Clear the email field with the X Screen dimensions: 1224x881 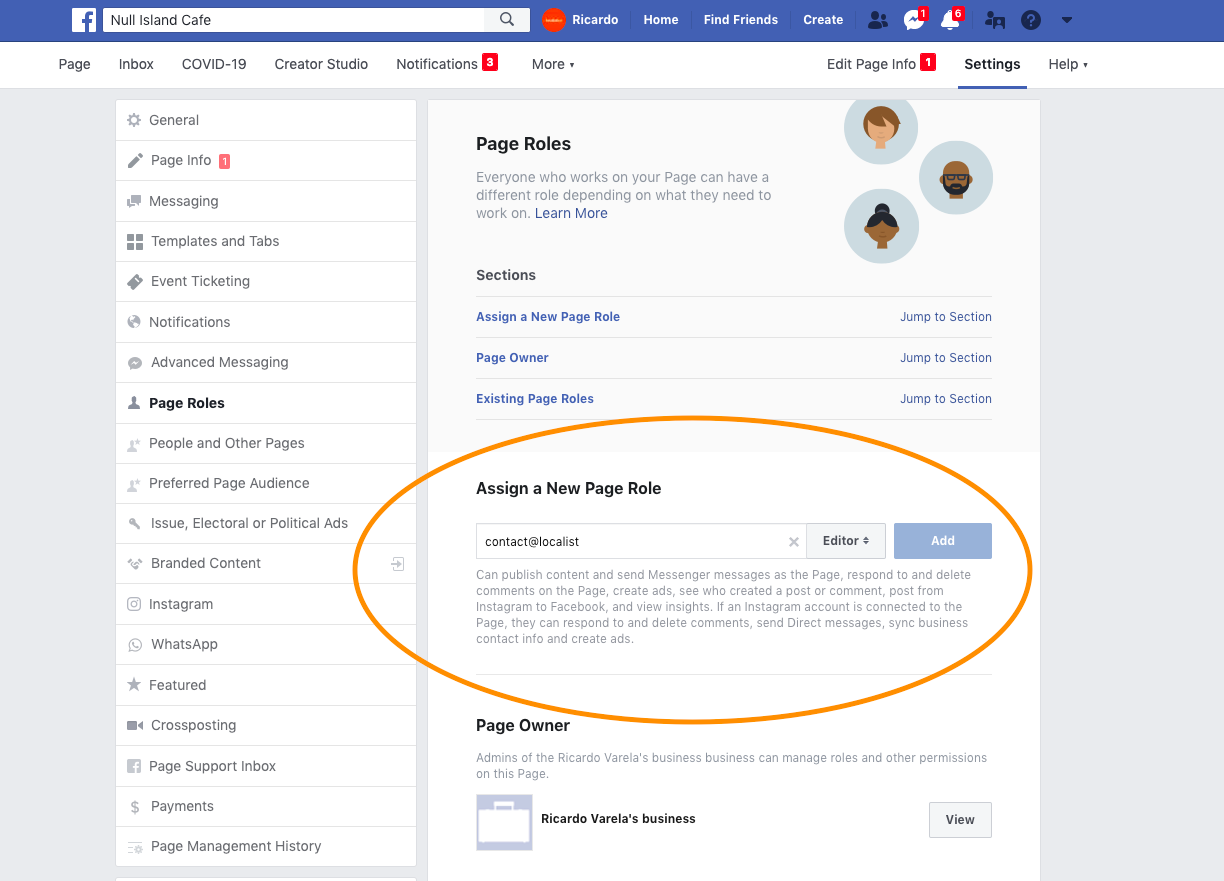(794, 542)
